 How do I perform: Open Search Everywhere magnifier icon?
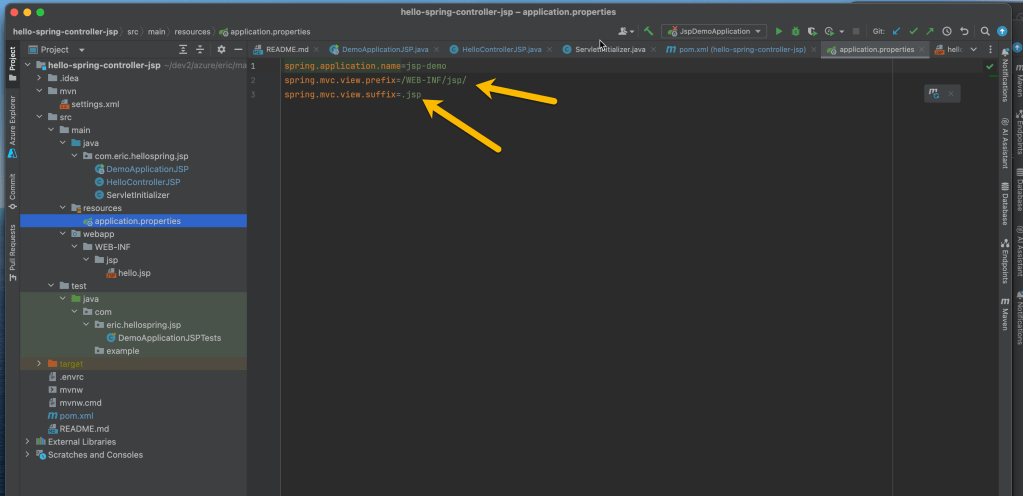(985, 32)
